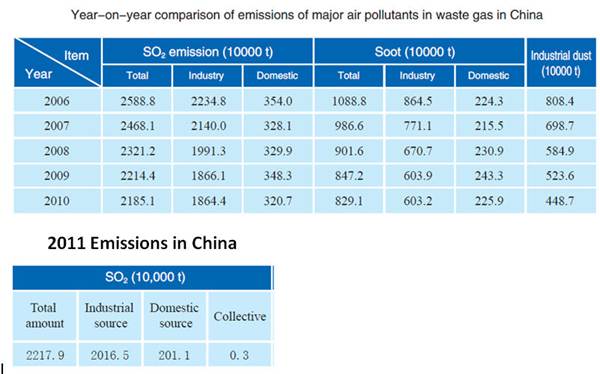600x374 pixels.
Task: Select the 0.3 collective value cell
Action: click(x=240, y=355)
